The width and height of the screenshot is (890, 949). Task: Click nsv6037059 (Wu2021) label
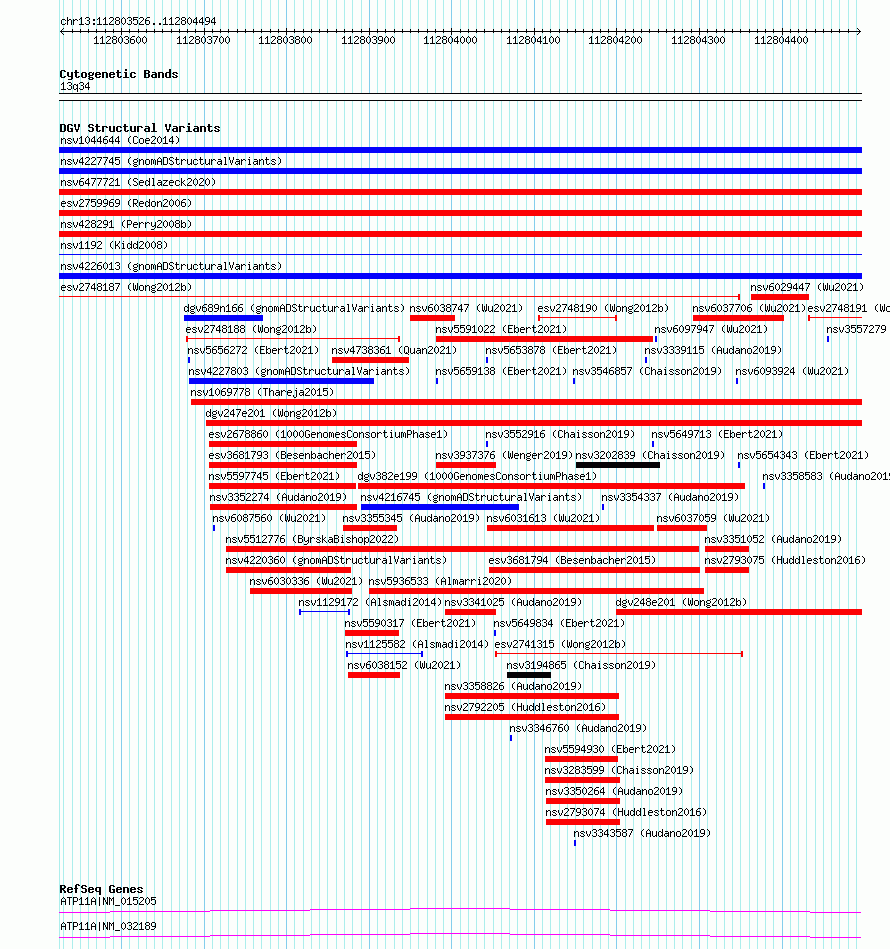(x=713, y=519)
